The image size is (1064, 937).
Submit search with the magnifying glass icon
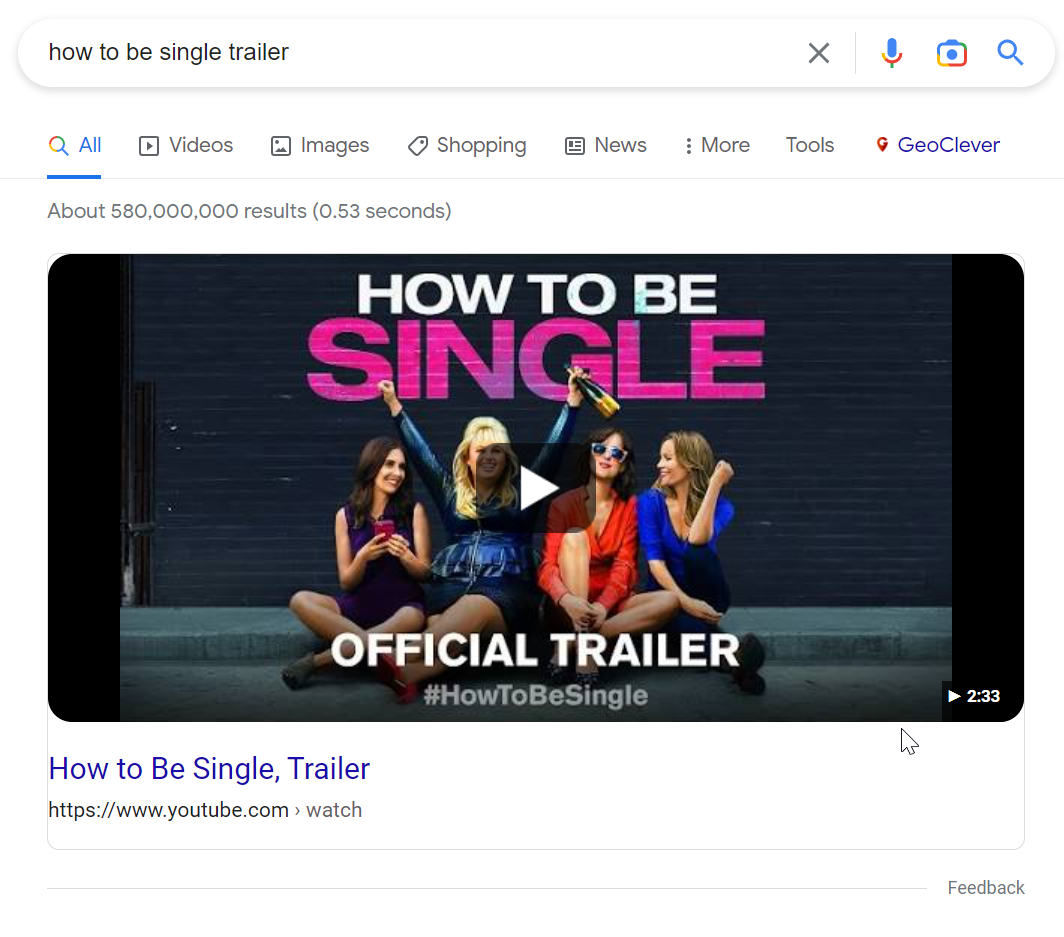(1010, 52)
